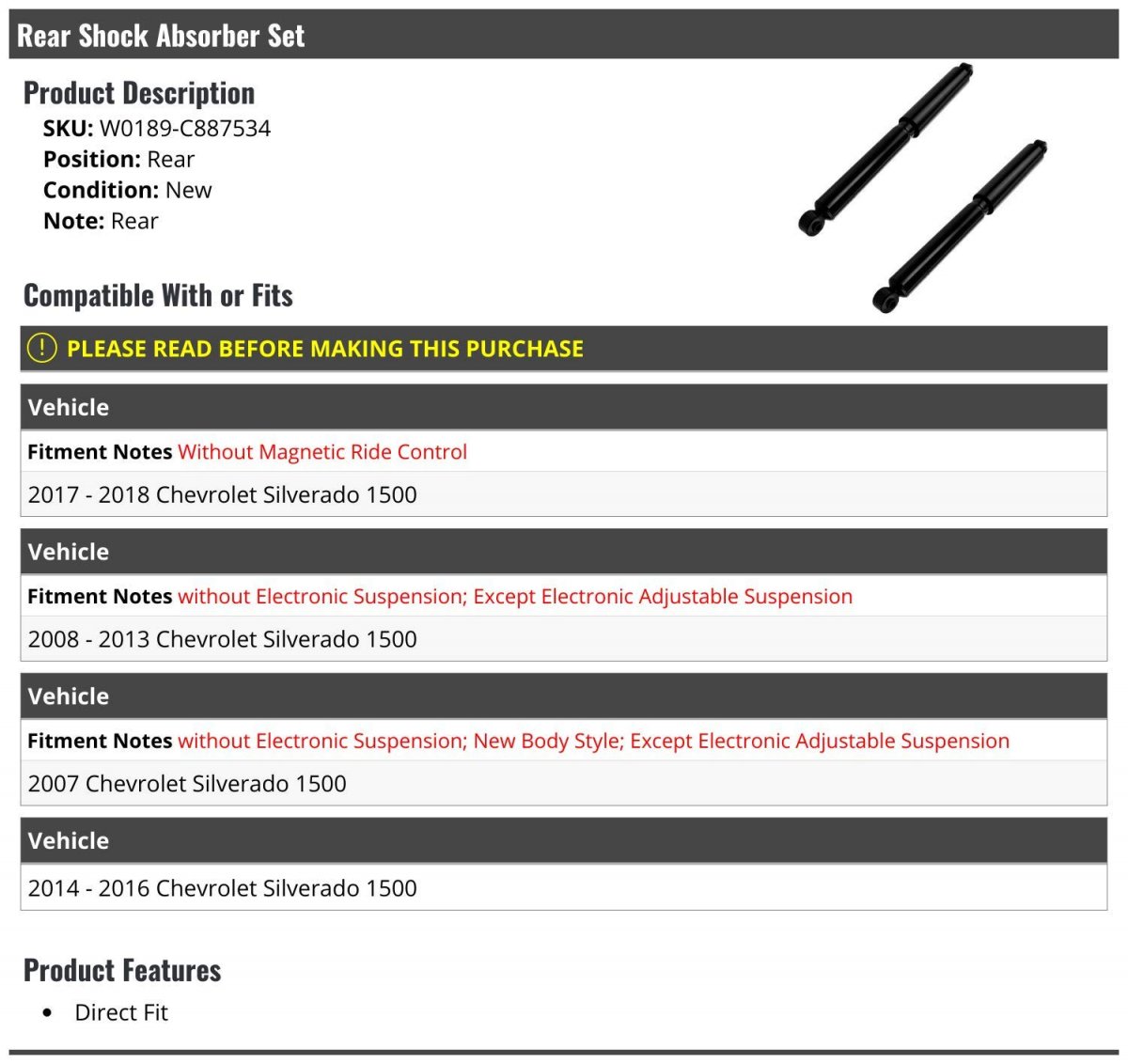Select the 2017 - 2018 Chevrolet Silverado 1500 row

coord(564,494)
